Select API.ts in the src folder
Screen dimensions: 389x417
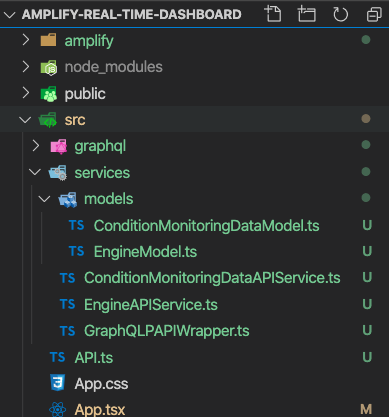(94, 358)
